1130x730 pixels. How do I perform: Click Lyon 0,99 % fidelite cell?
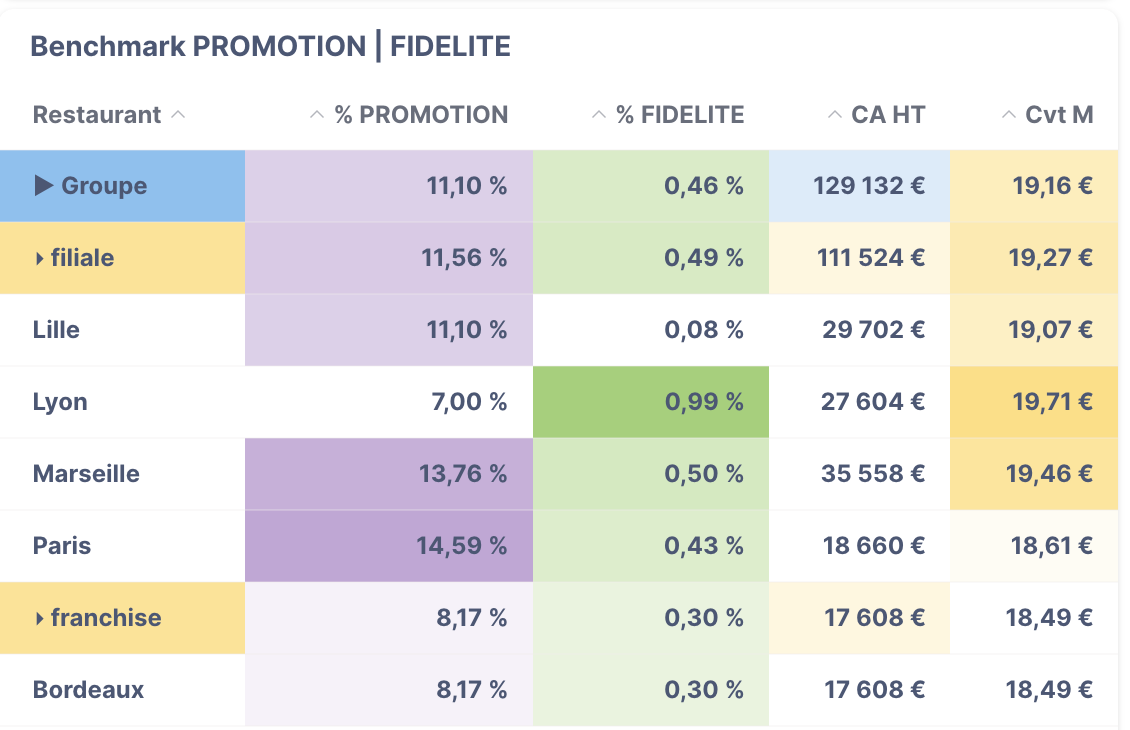click(x=704, y=402)
